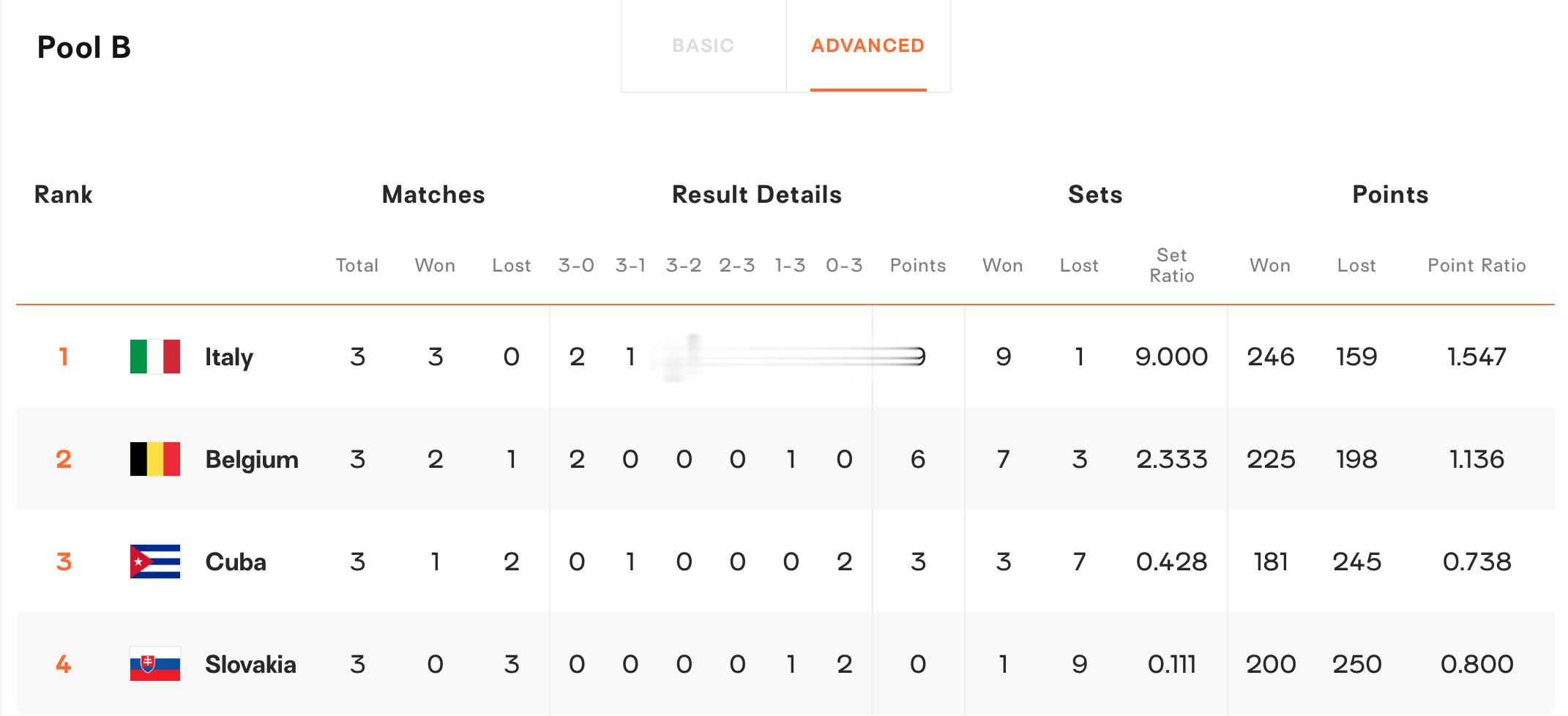Screen dimensions: 1568x716
Task: Click Belgium's 2.333 set ratio value
Action: click(1172, 459)
